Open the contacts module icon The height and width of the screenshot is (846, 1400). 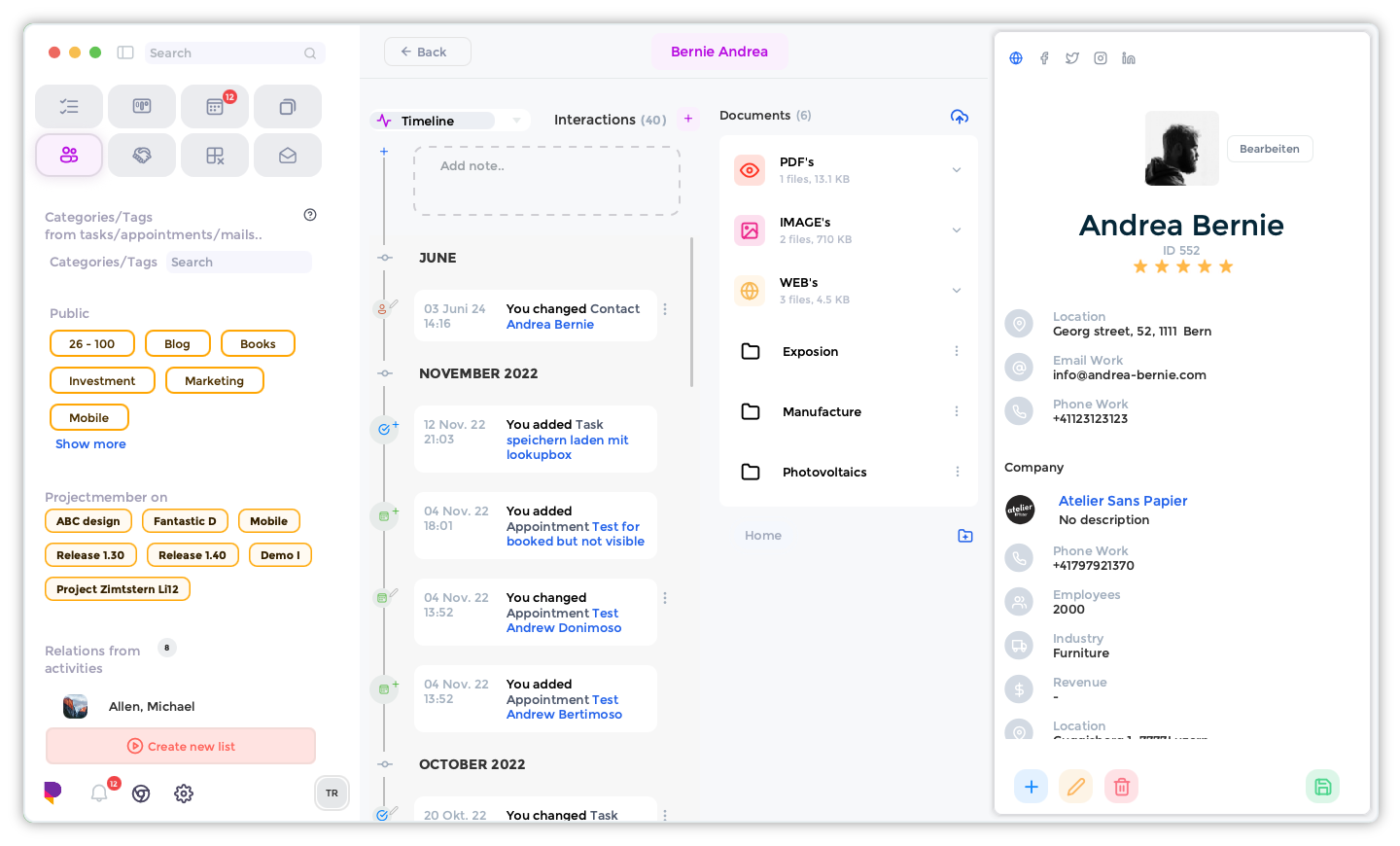69,156
